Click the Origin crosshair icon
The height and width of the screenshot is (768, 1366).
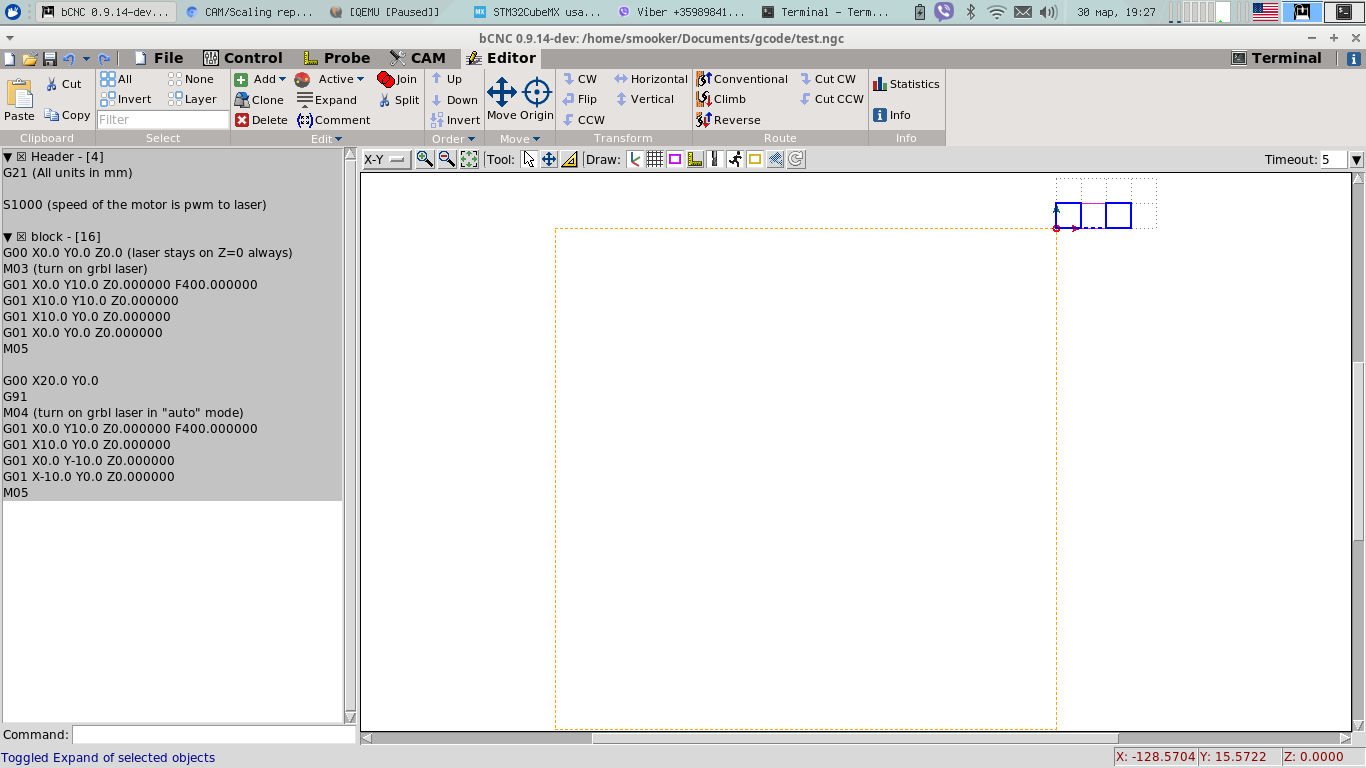[537, 93]
